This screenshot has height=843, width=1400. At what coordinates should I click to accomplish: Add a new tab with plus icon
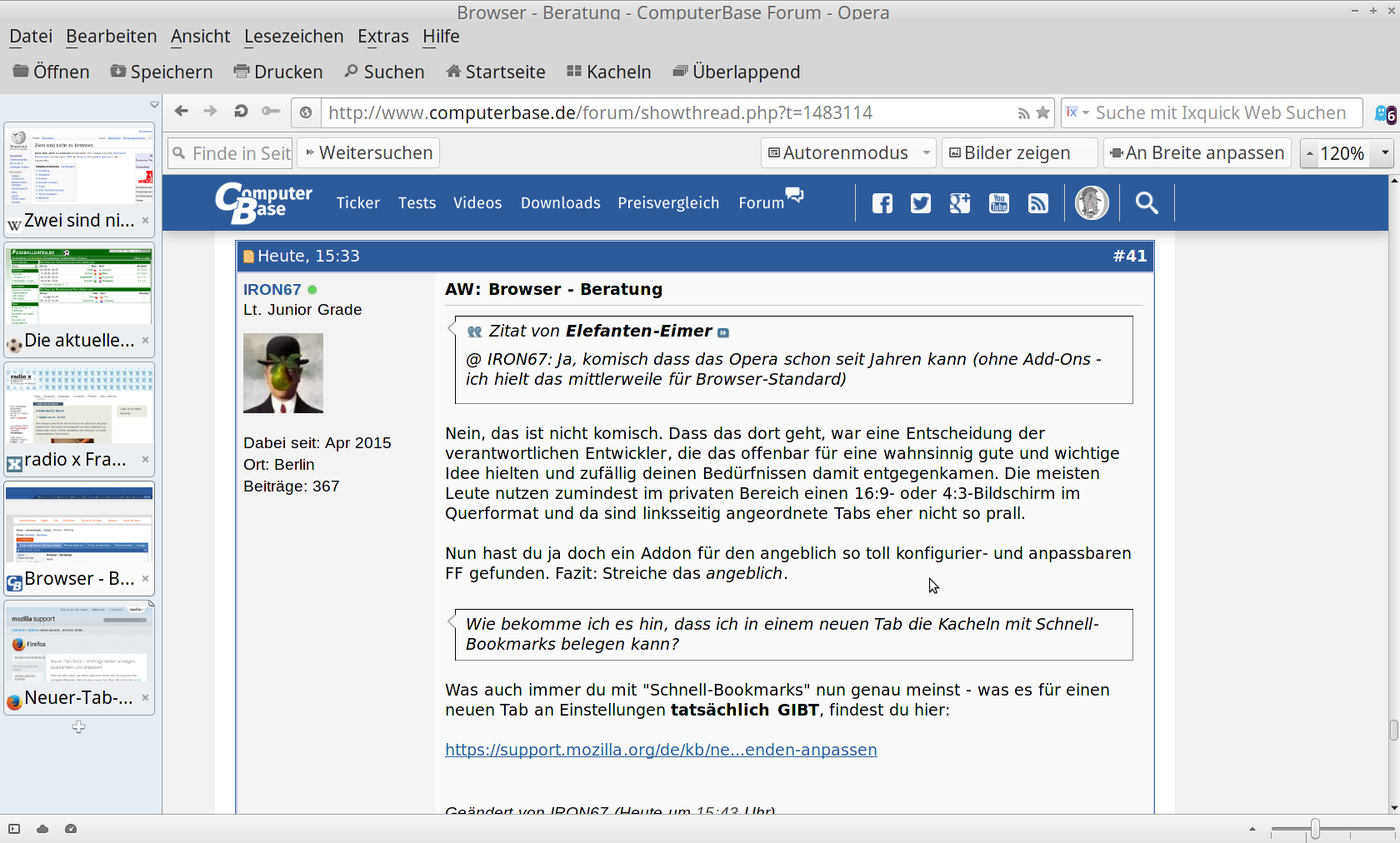click(78, 727)
